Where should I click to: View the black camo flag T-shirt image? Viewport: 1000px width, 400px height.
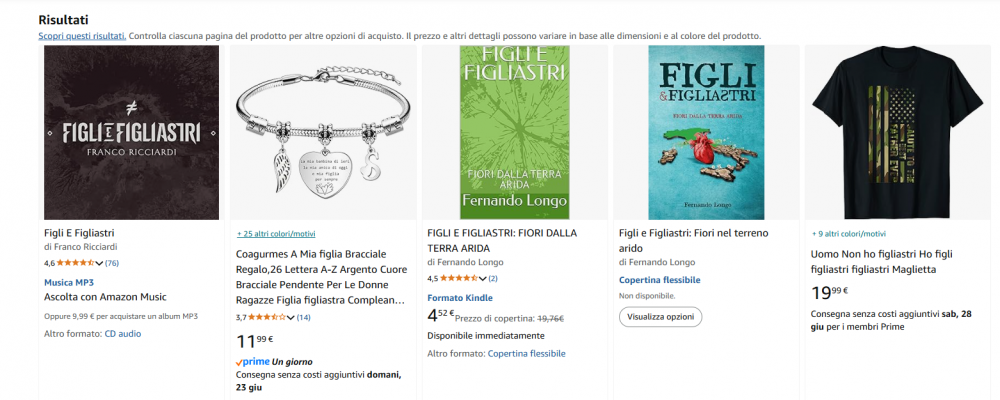[x=898, y=133]
